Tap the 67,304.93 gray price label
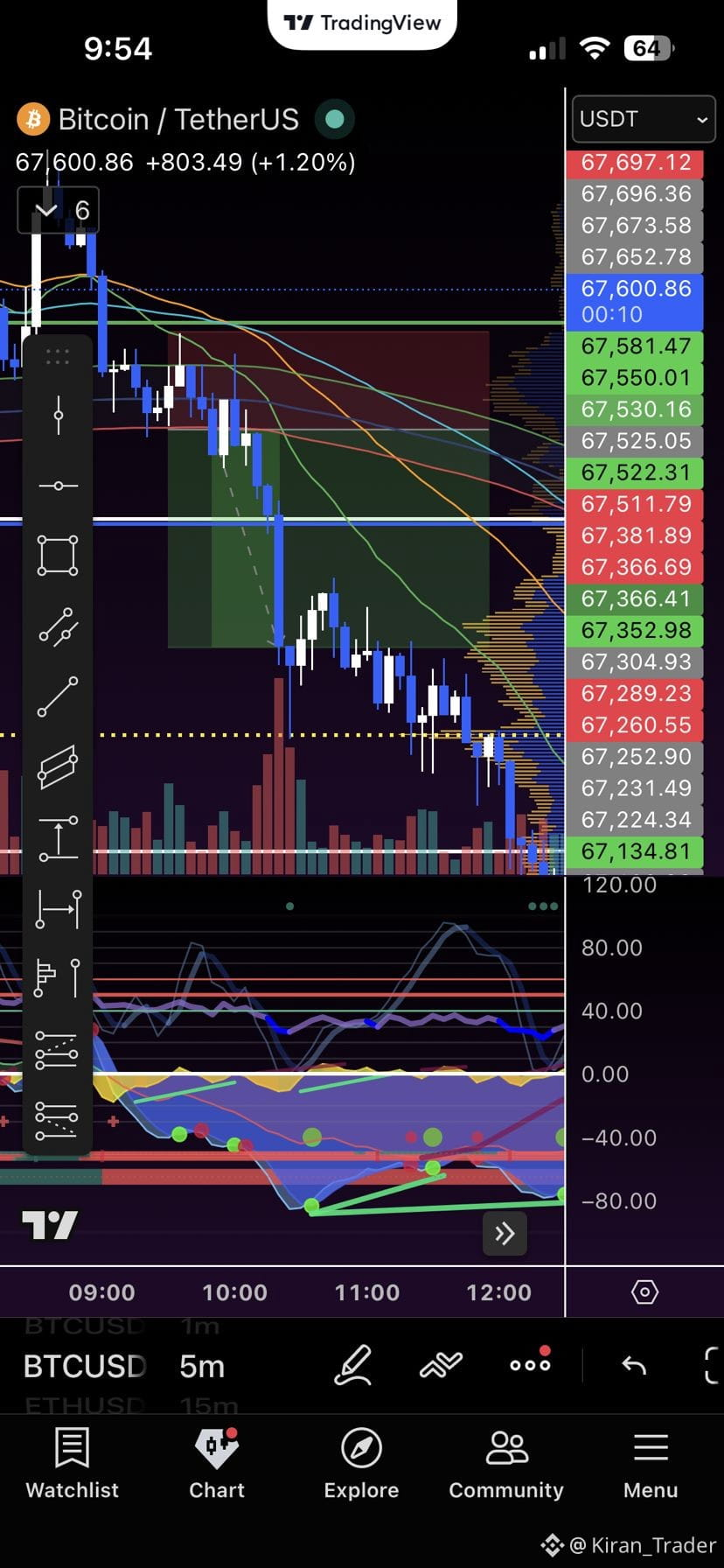 (635, 661)
